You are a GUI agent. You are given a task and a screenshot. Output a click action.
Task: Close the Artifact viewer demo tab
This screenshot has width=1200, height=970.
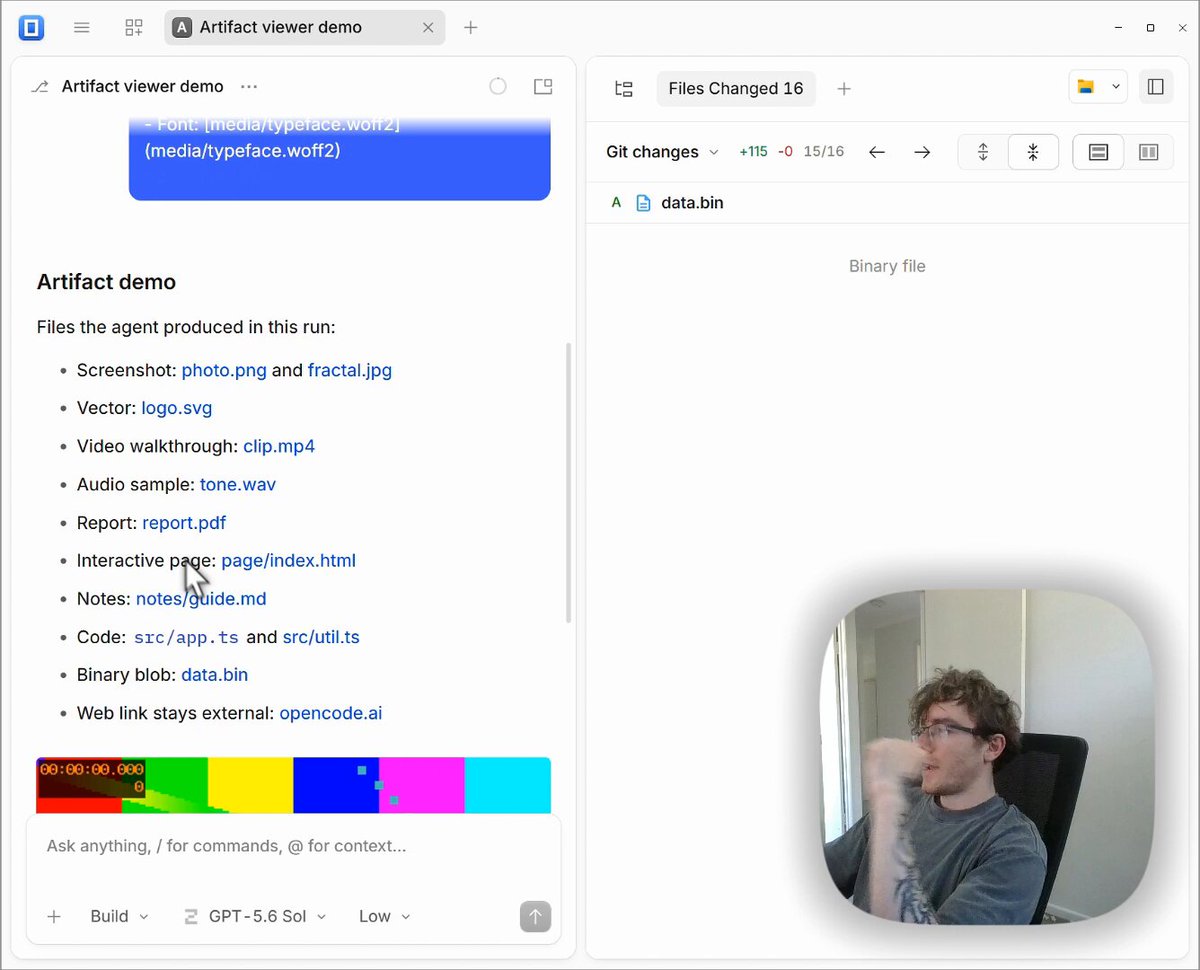[428, 28]
